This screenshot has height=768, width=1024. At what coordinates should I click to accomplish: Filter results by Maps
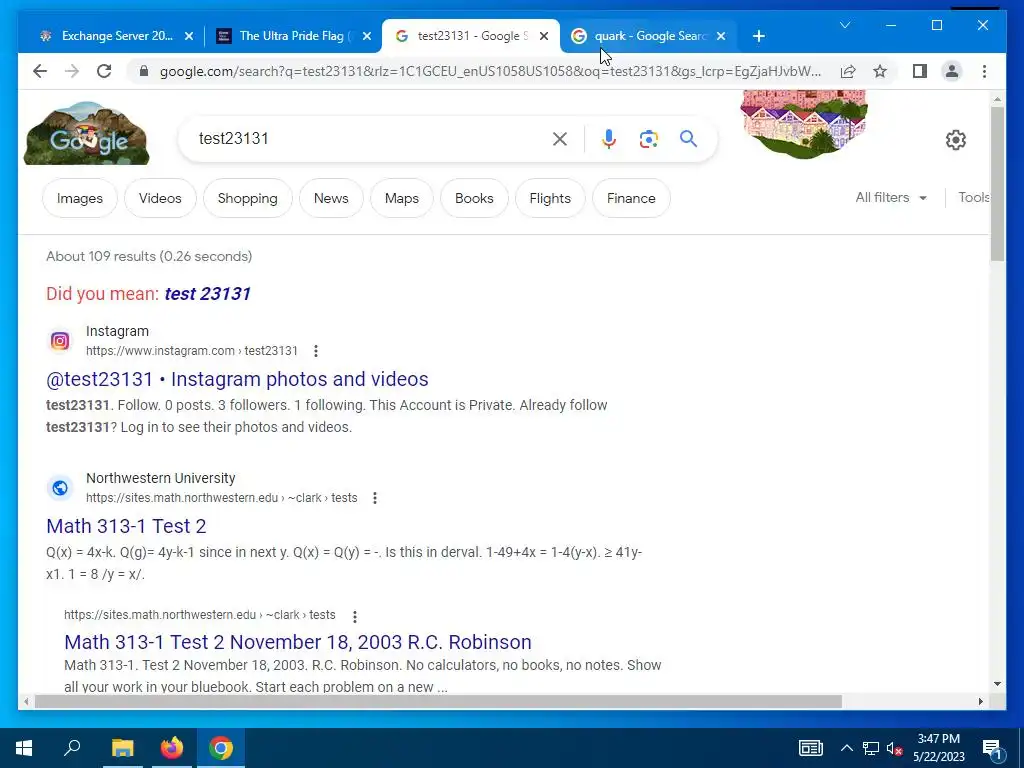coord(402,198)
